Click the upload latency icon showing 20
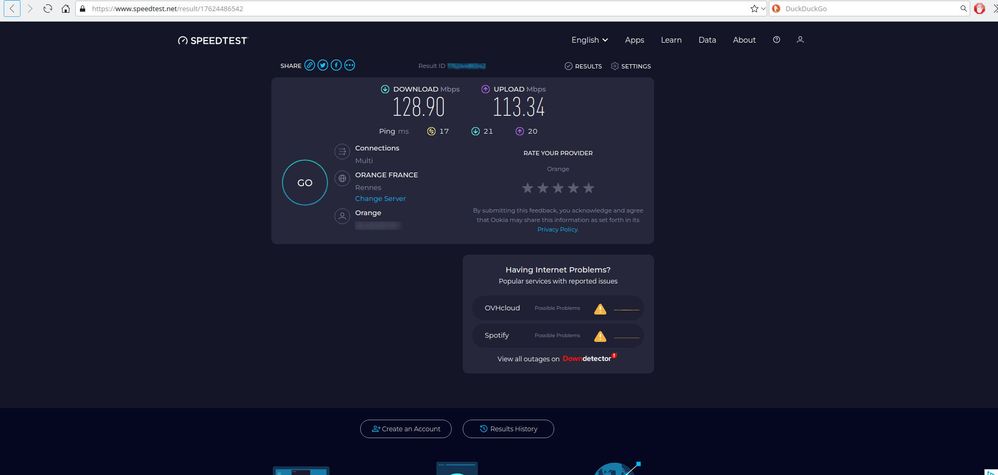The image size is (998, 475). (520, 131)
